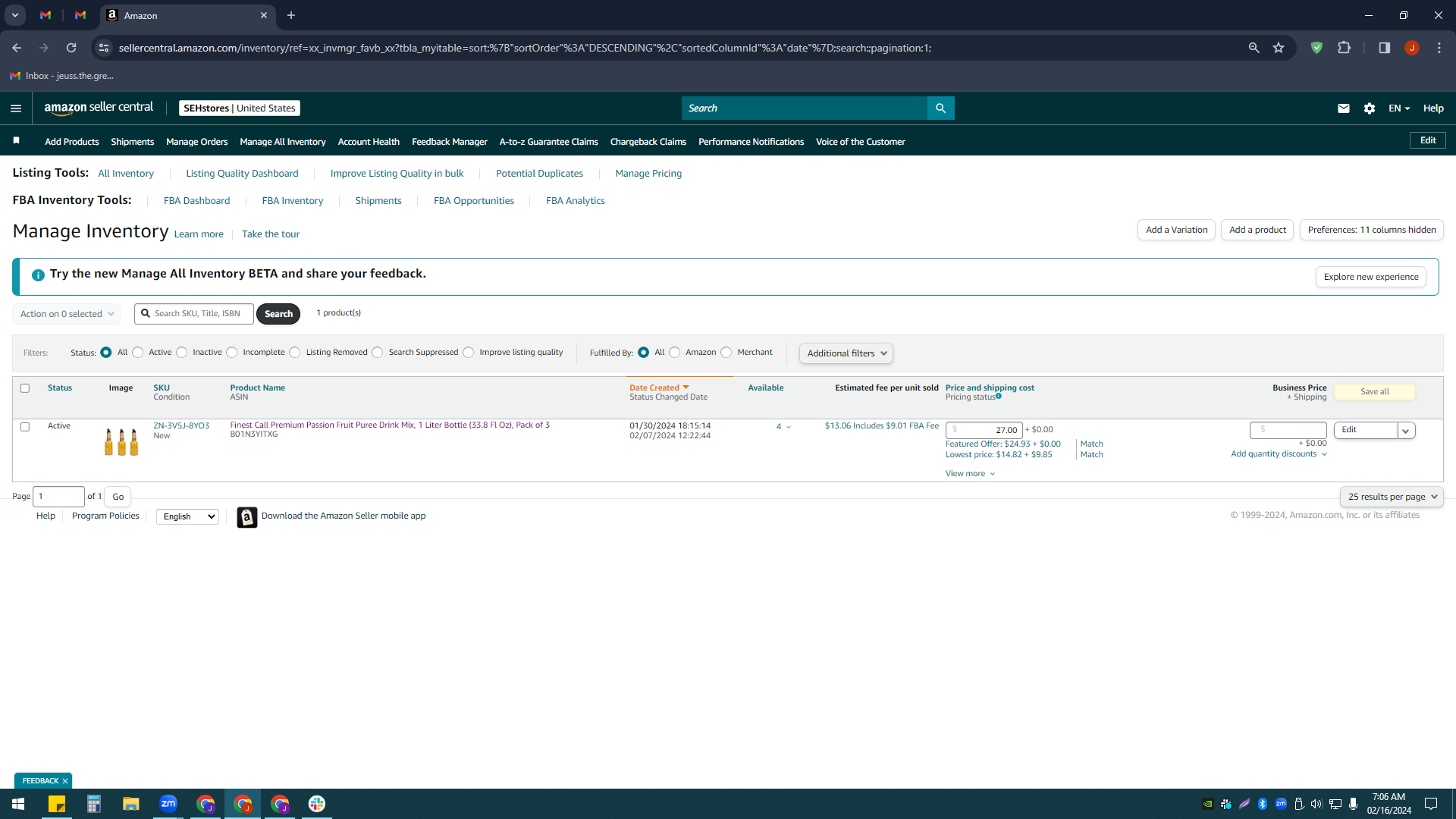Click the bookmark flag icon in nav bar
Viewport: 1456px width, 819px height.
click(x=17, y=141)
